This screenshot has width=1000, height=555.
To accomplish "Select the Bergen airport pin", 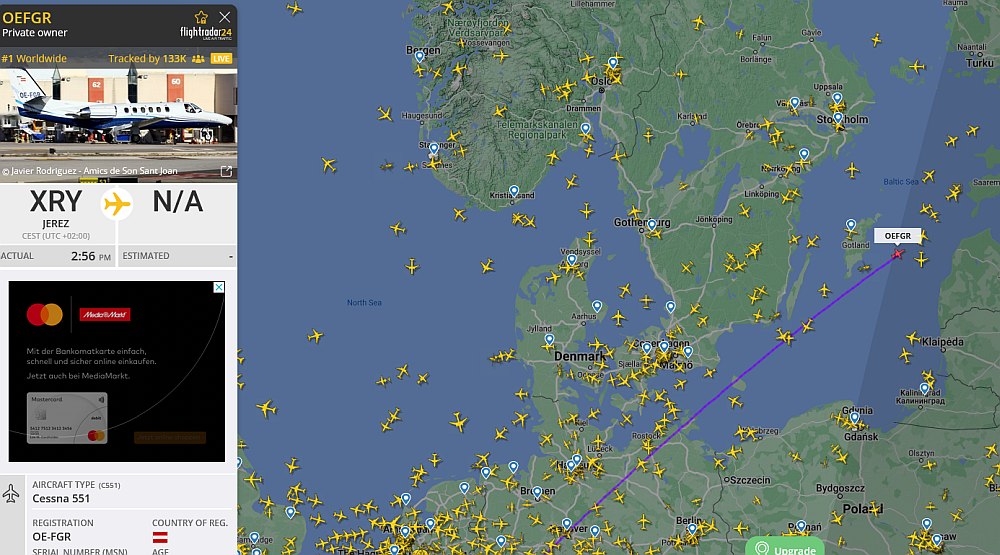I will point(420,57).
